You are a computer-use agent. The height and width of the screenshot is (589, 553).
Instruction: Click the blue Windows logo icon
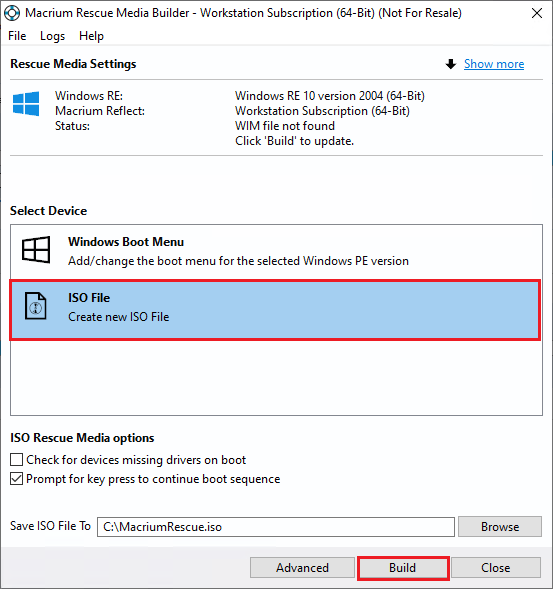26,104
